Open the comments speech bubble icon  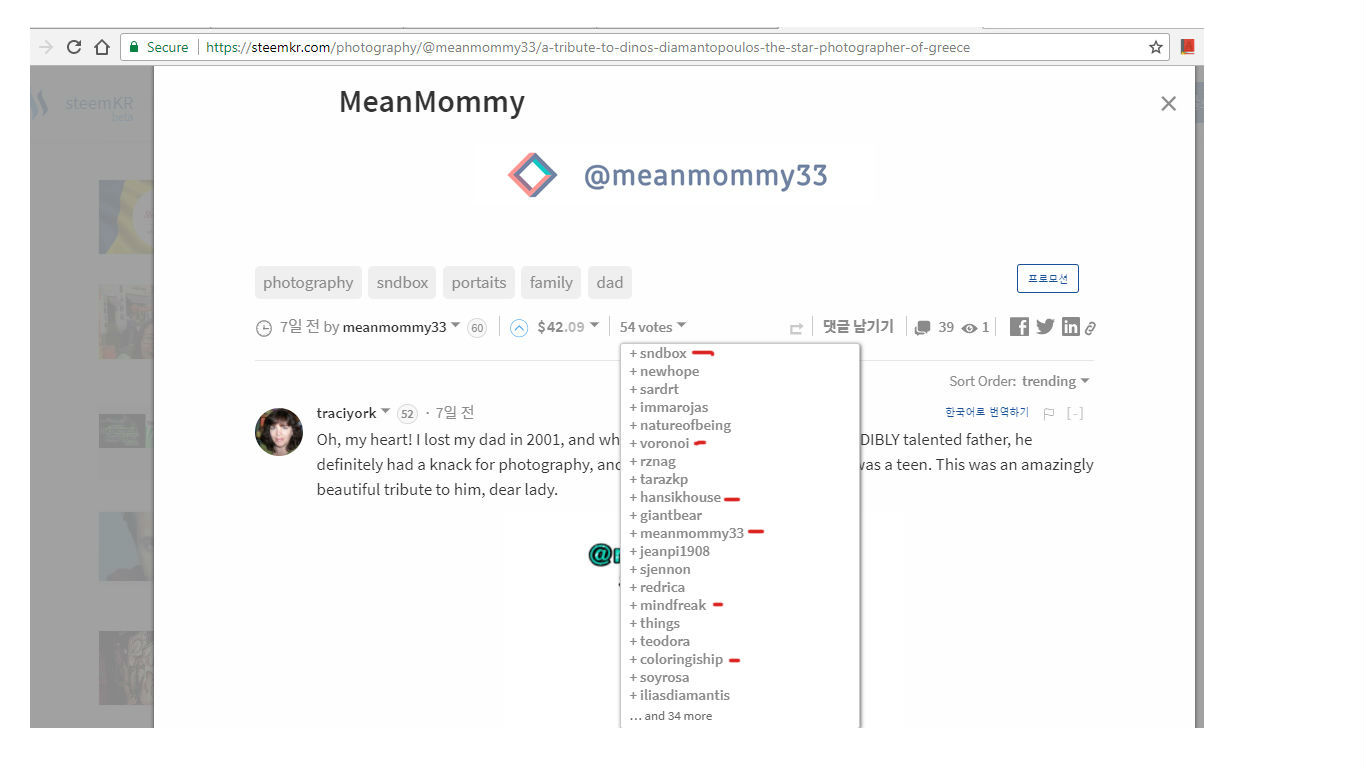pos(922,327)
